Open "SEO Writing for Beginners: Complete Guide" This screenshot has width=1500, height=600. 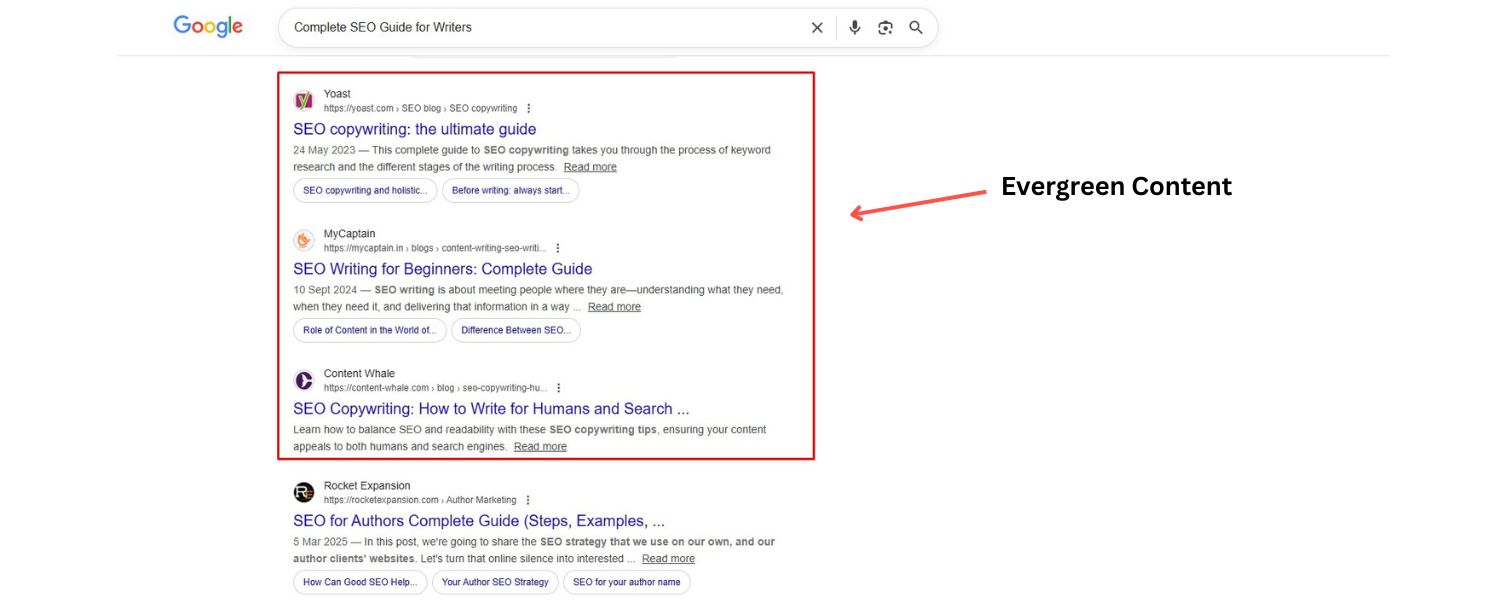click(x=442, y=269)
